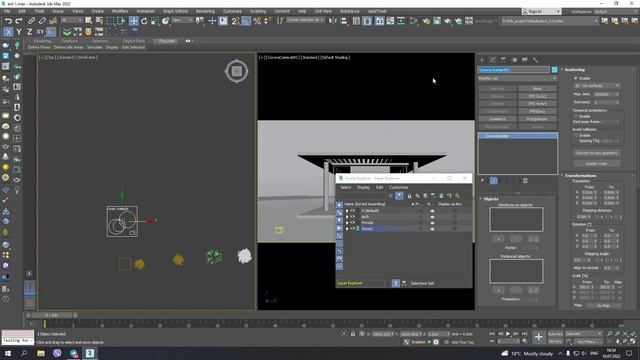Toggle the Angle Snap icon

247,21
